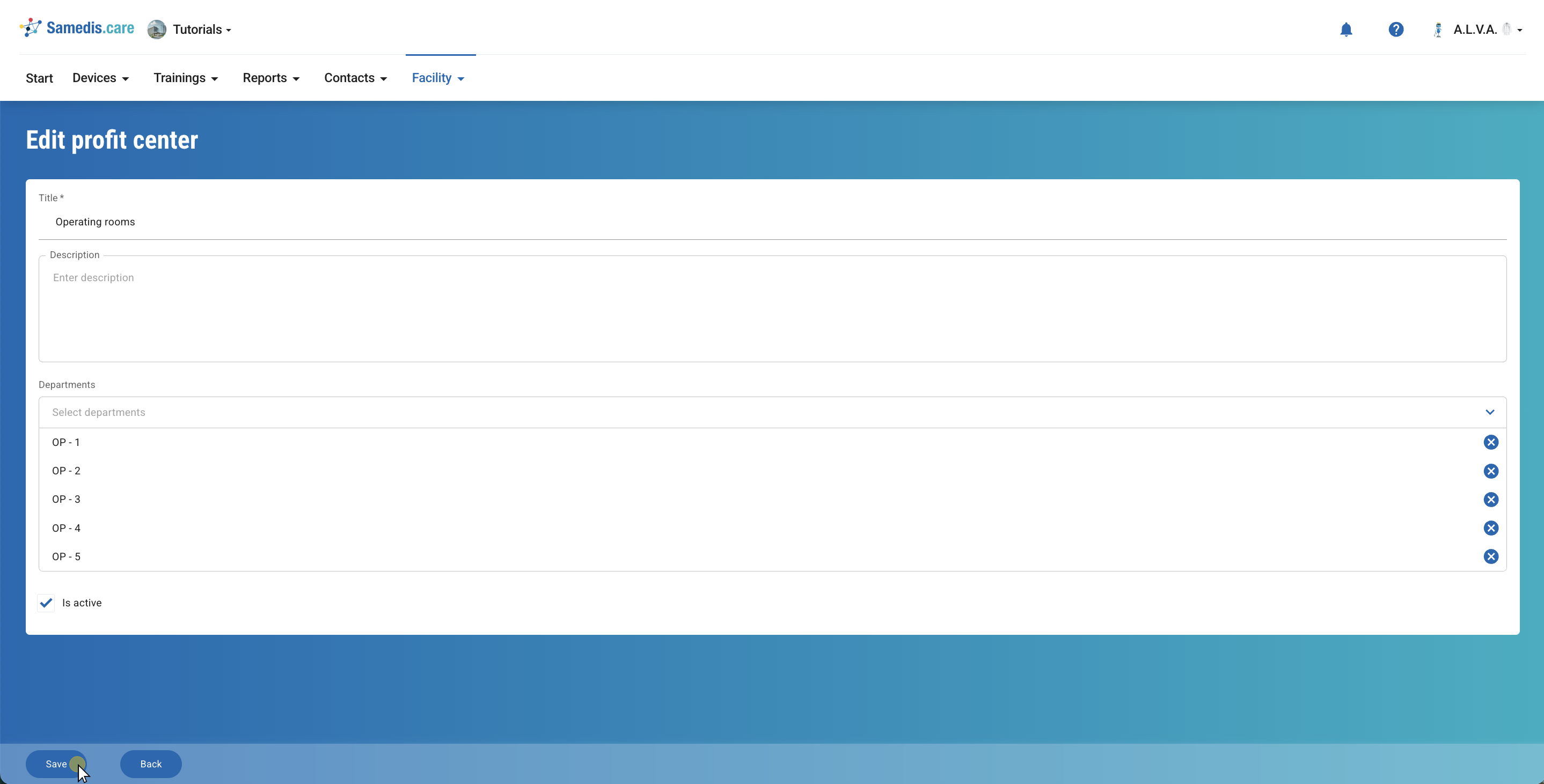
Task: Remove OP - 2 department
Action: click(1491, 471)
